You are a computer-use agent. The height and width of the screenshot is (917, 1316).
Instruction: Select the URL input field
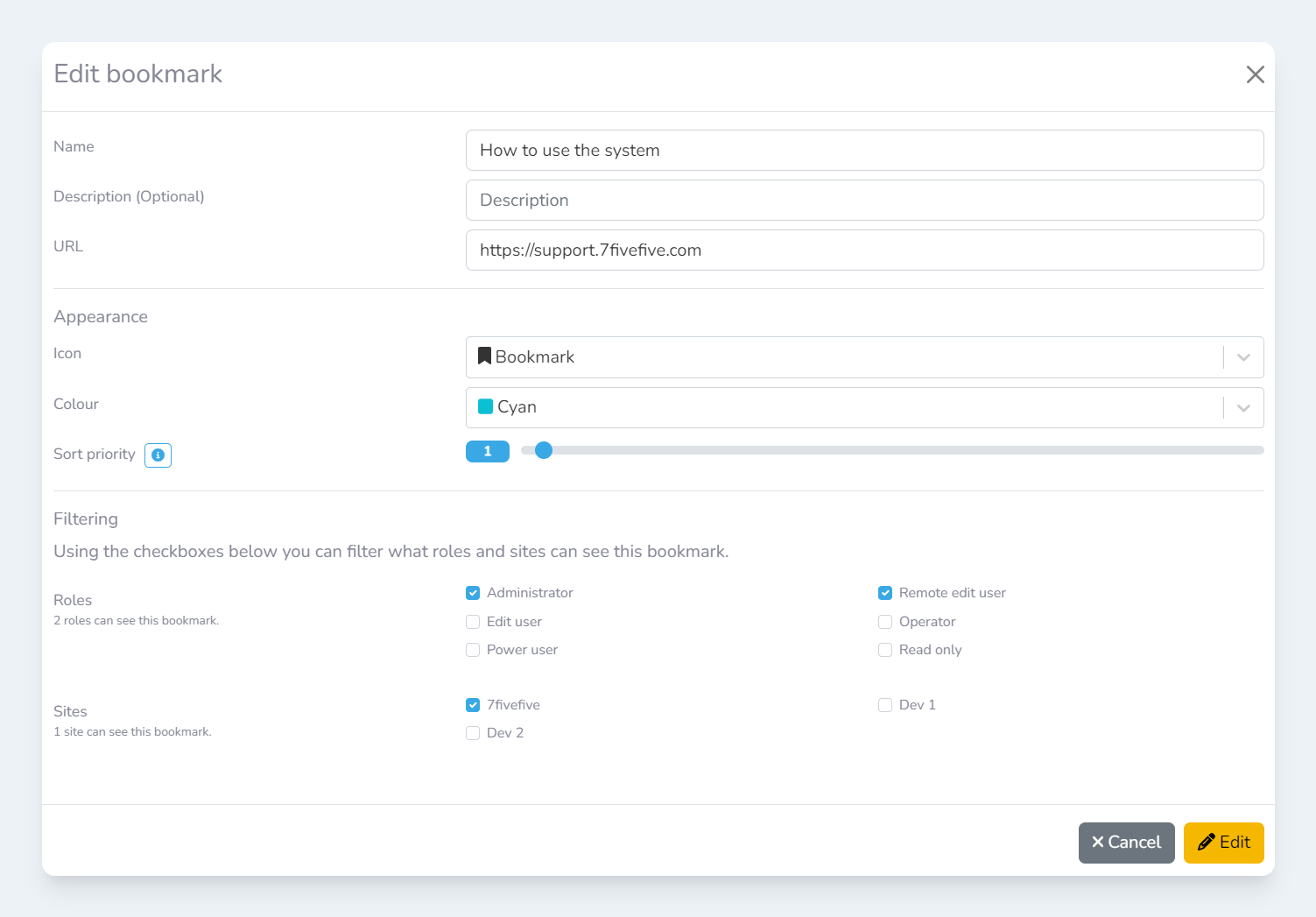[864, 250]
